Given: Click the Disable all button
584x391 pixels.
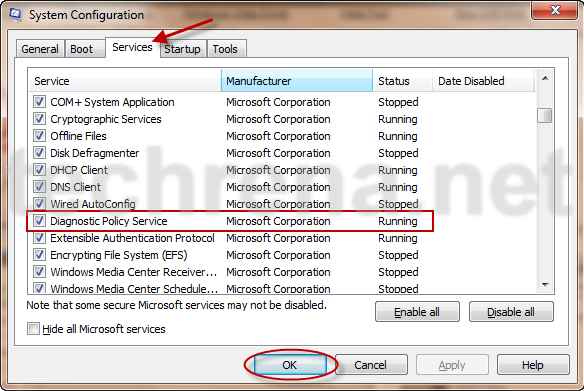Looking at the screenshot, I should pyautogui.click(x=511, y=312).
